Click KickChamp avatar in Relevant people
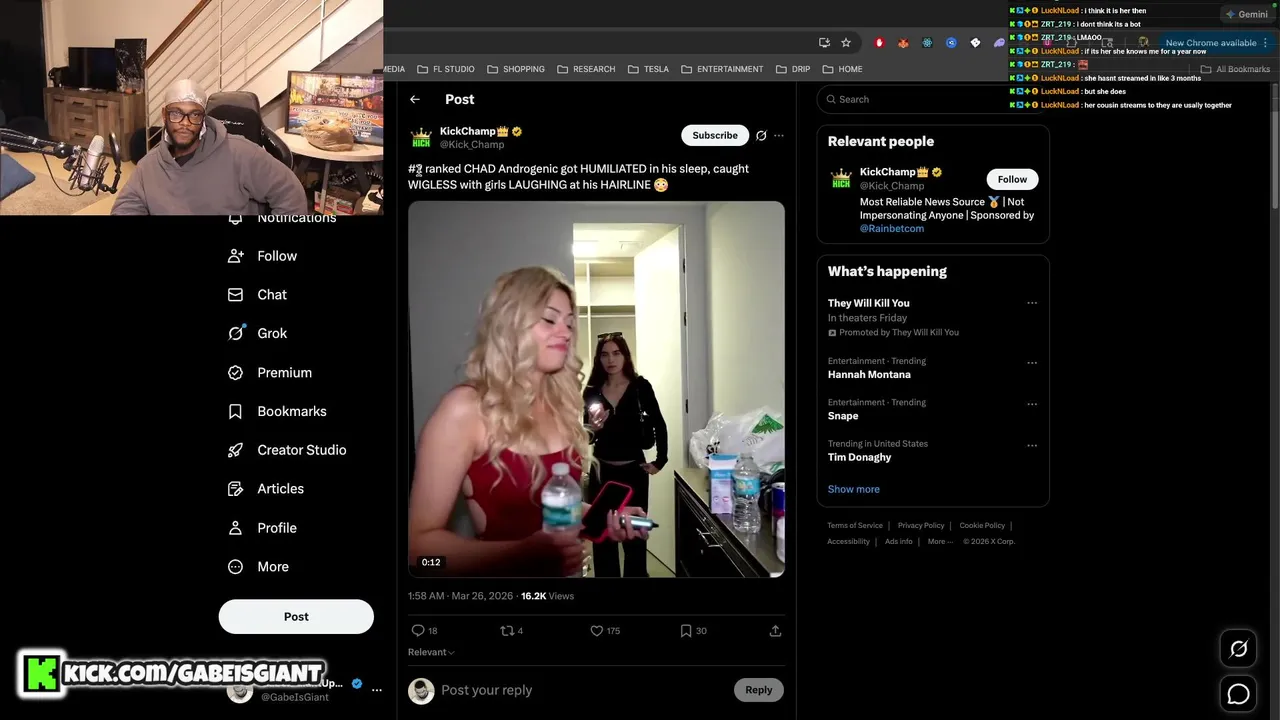 tap(841, 179)
